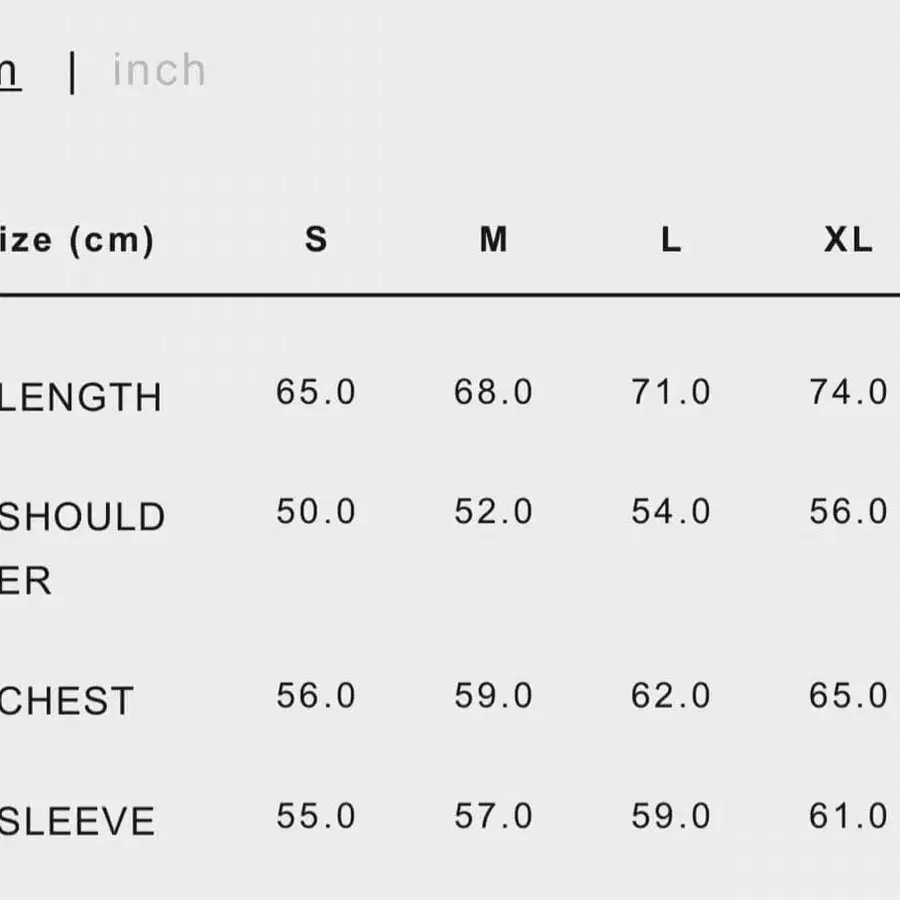Click the LENGTH row label
The image size is (900, 900).
[x=81, y=398]
